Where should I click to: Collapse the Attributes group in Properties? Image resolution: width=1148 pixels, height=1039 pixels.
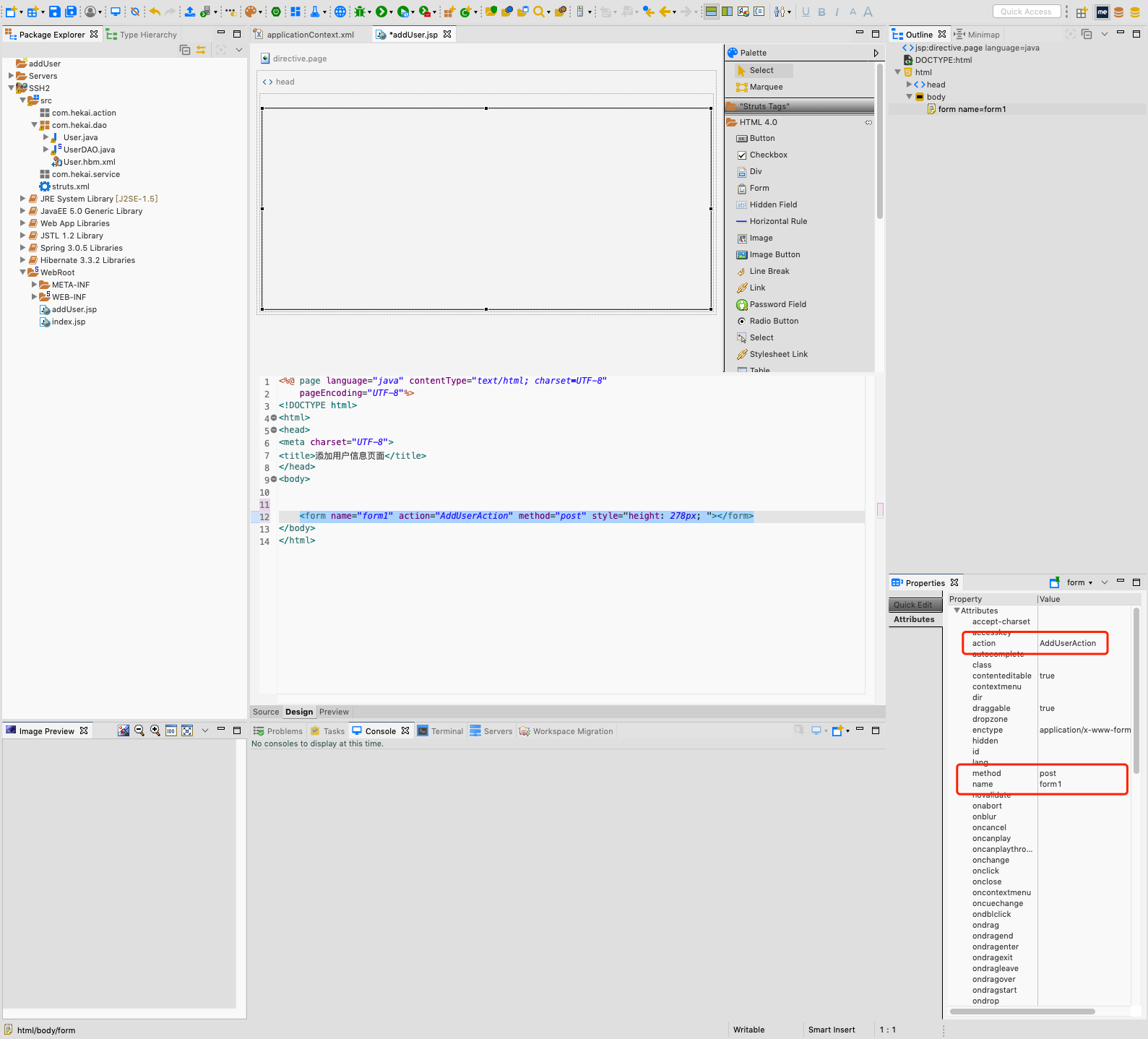coord(957,611)
